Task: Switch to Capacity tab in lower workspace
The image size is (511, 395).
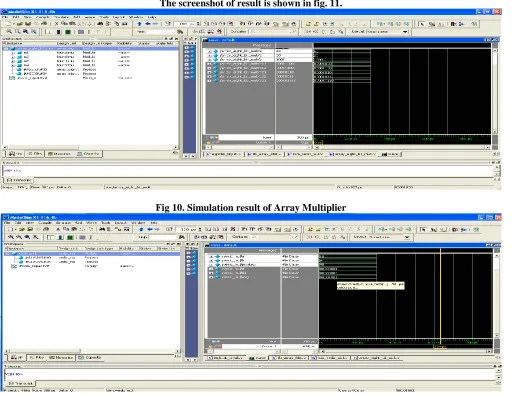Action: click(x=90, y=358)
